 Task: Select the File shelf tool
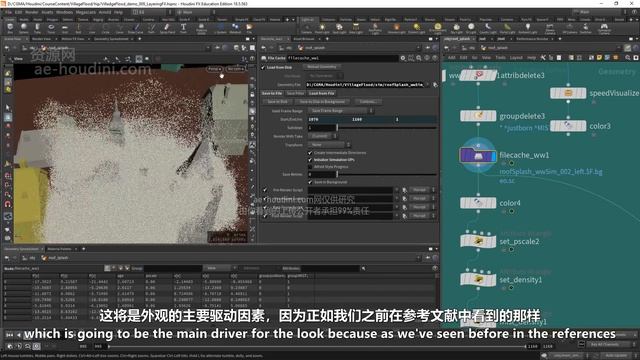point(249,28)
